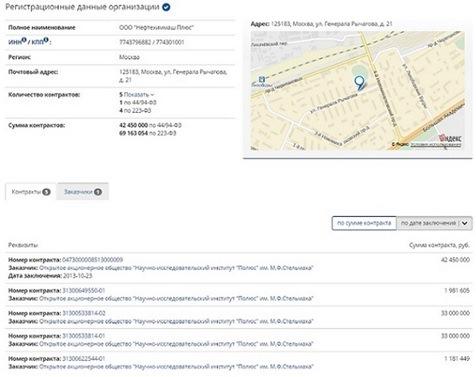The height and width of the screenshot is (377, 476).
Task: Sort by дате заключения
Action: tap(428, 223)
